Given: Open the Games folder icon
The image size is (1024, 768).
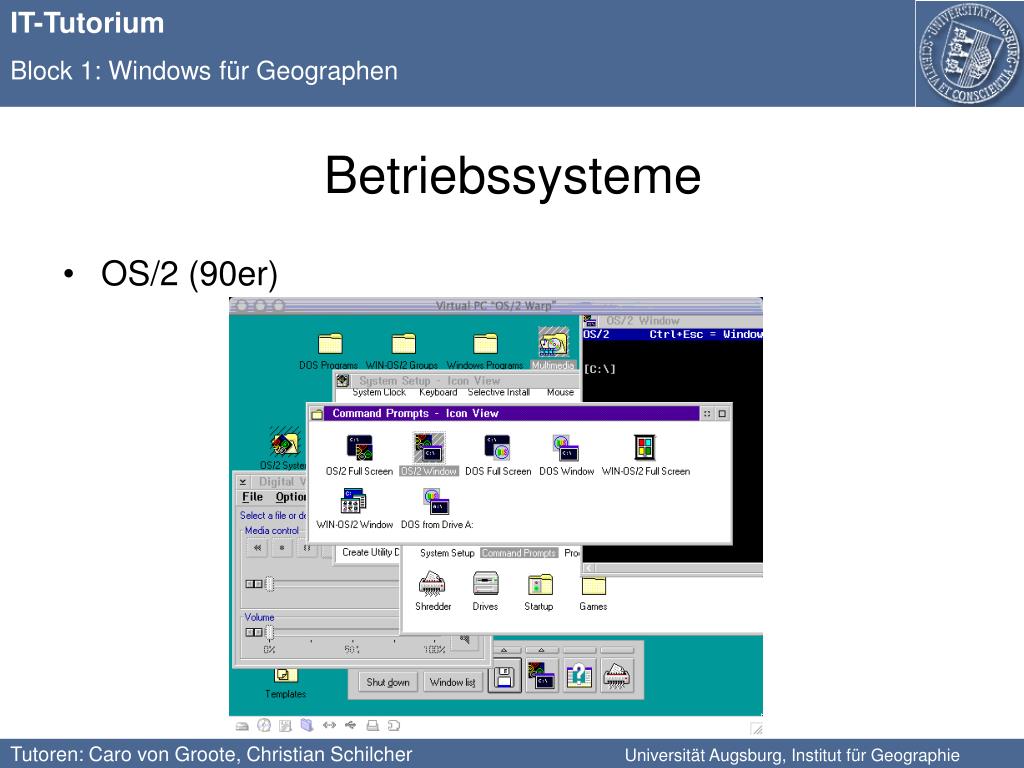Looking at the screenshot, I should [x=594, y=585].
